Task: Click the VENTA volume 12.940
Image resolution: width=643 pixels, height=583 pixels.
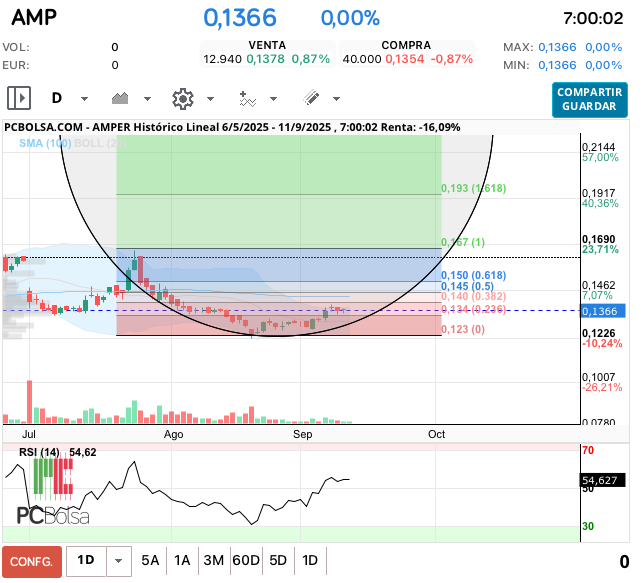Action: point(223,59)
